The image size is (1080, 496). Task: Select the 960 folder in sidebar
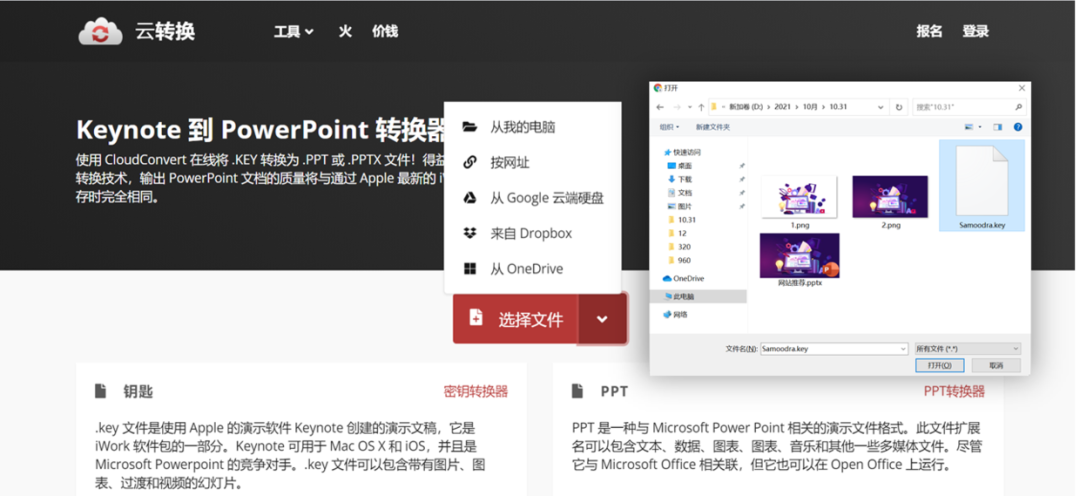(679, 260)
